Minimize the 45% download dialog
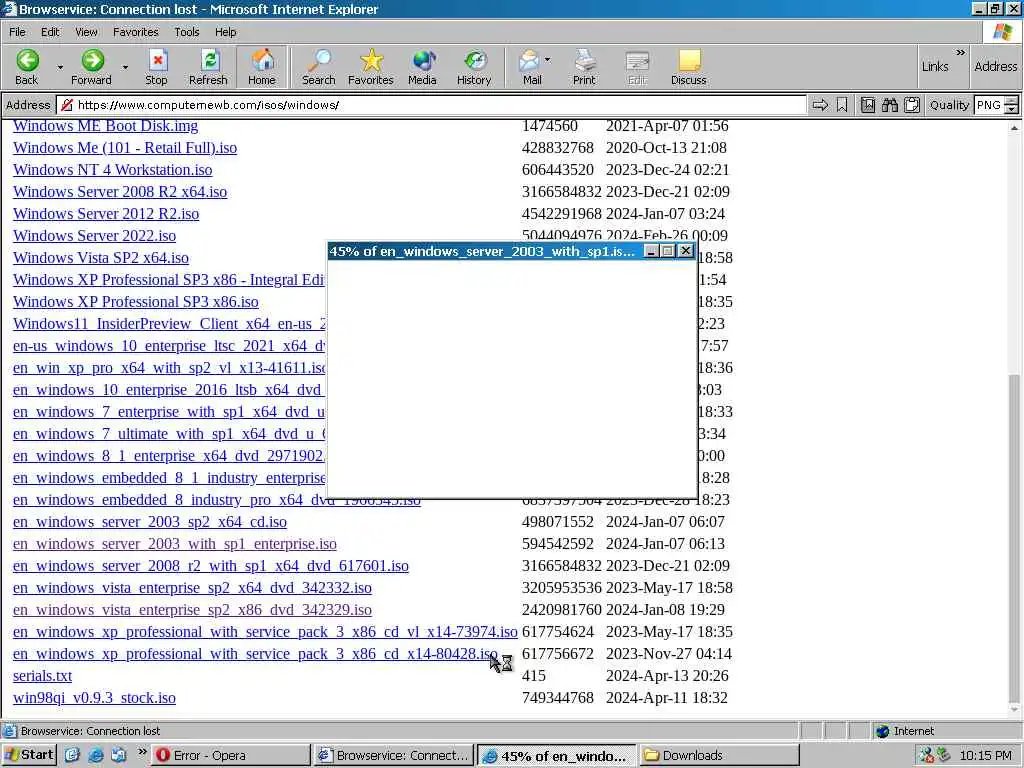The height and width of the screenshot is (768, 1024). pos(651,251)
